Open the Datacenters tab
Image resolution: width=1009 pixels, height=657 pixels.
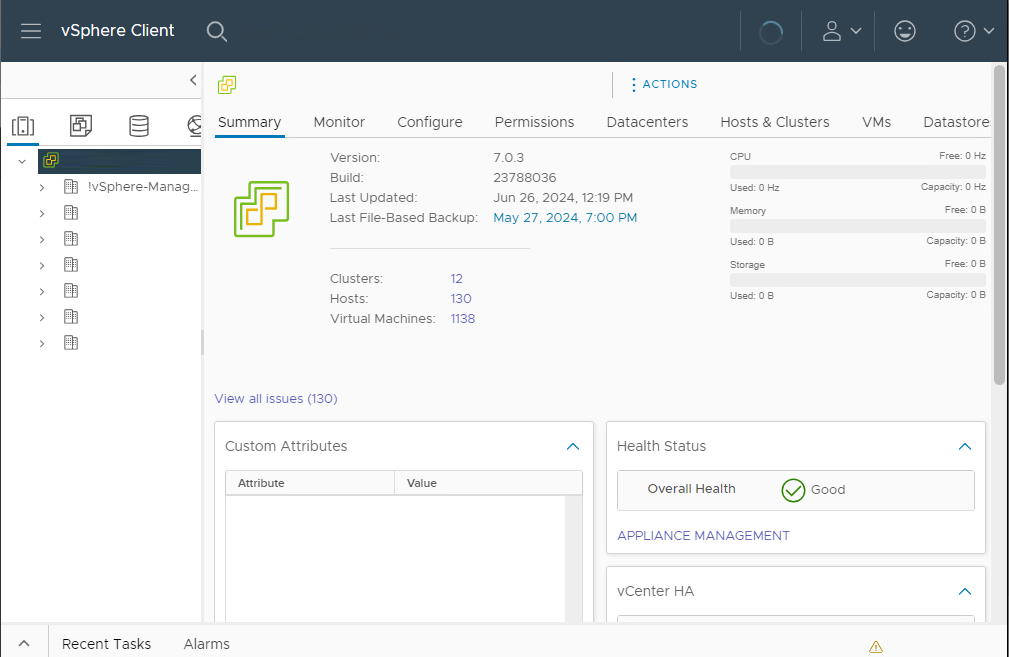647,122
